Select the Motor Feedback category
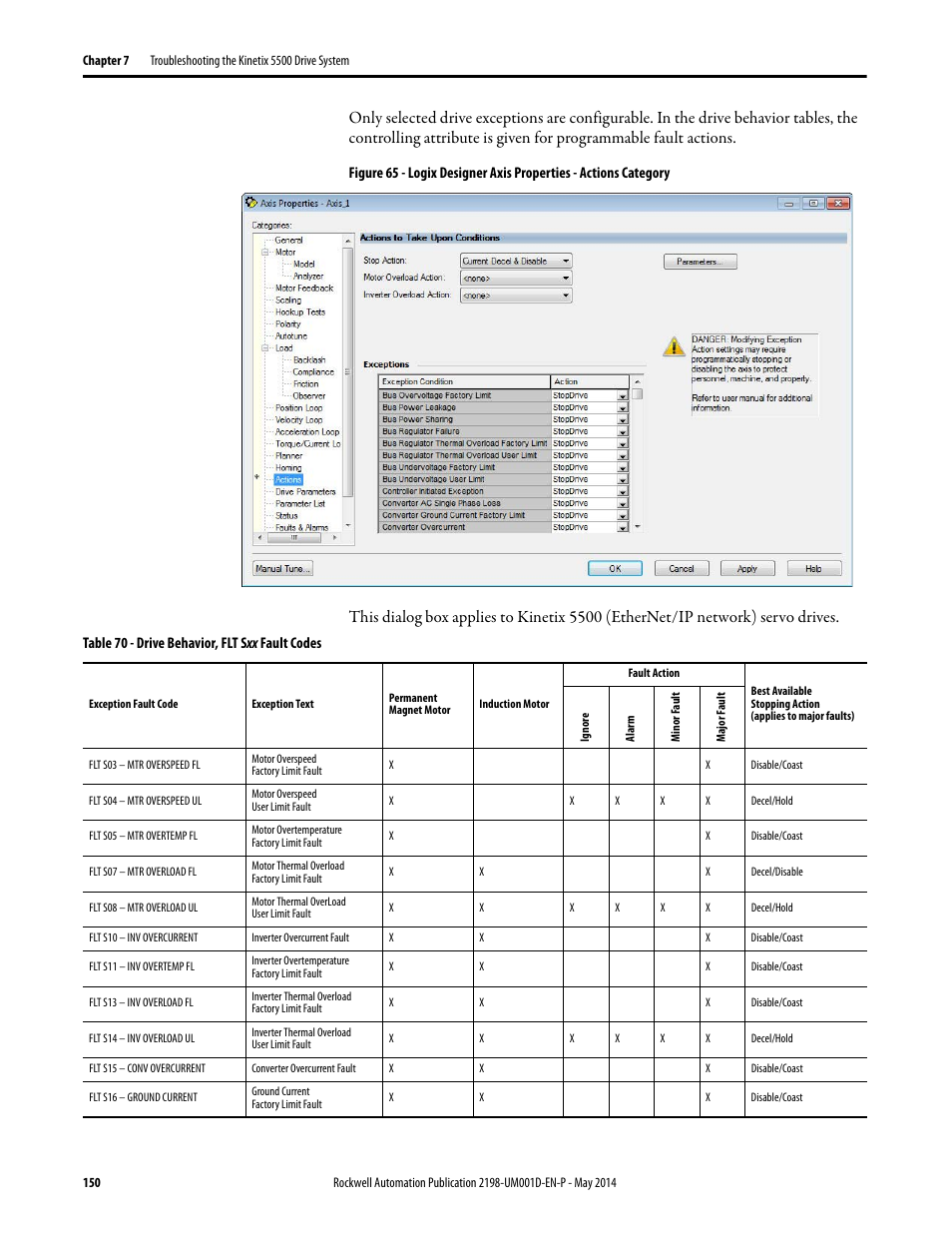This screenshot has height=1233, width=952. tap(305, 289)
